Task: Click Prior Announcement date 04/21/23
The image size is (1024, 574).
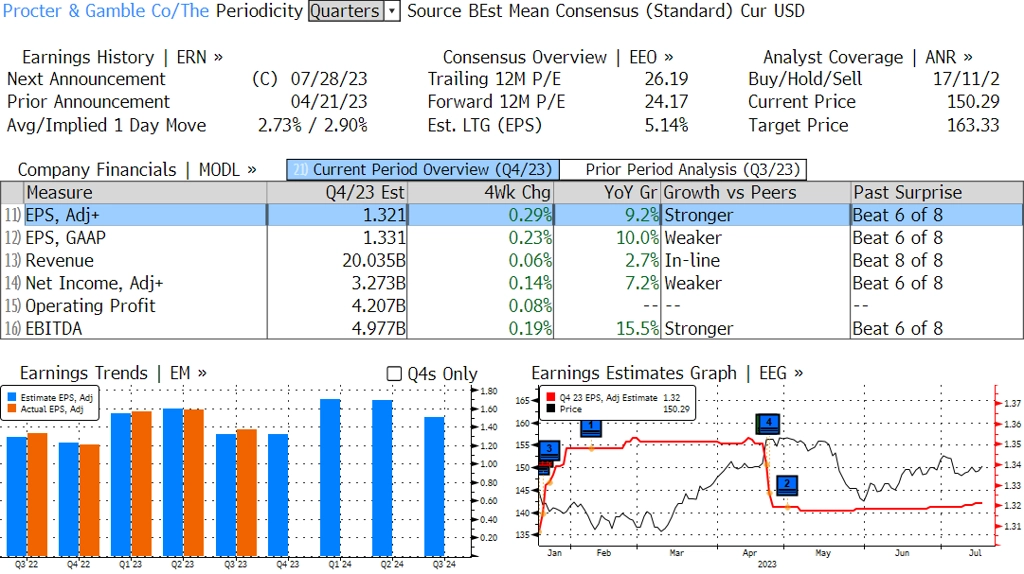Action: [x=329, y=102]
